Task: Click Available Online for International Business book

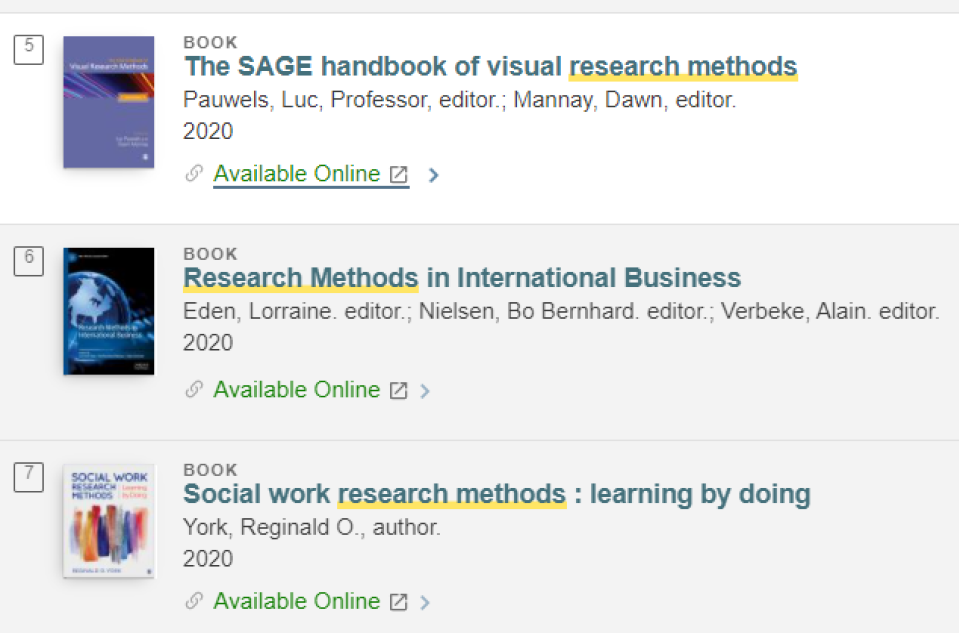Action: (x=297, y=390)
